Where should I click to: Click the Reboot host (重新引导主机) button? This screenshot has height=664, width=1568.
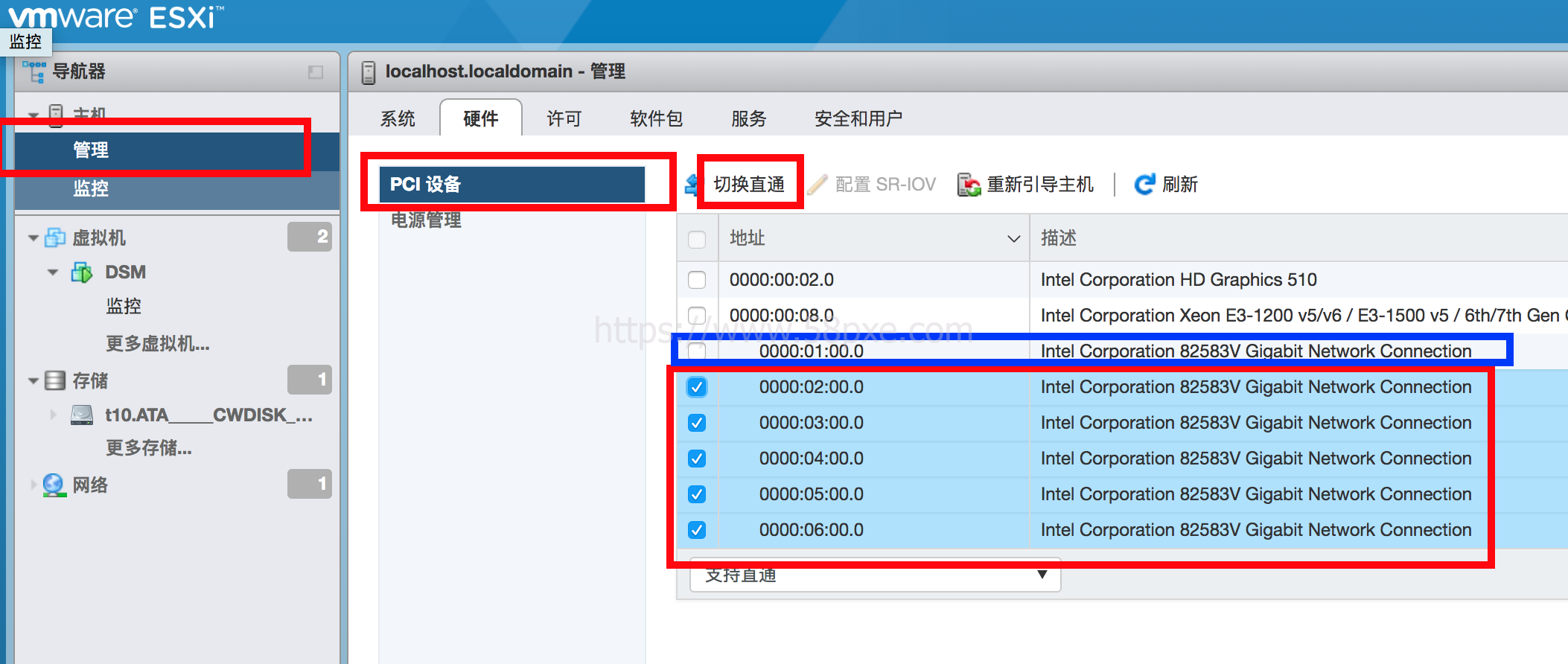(x=1026, y=184)
